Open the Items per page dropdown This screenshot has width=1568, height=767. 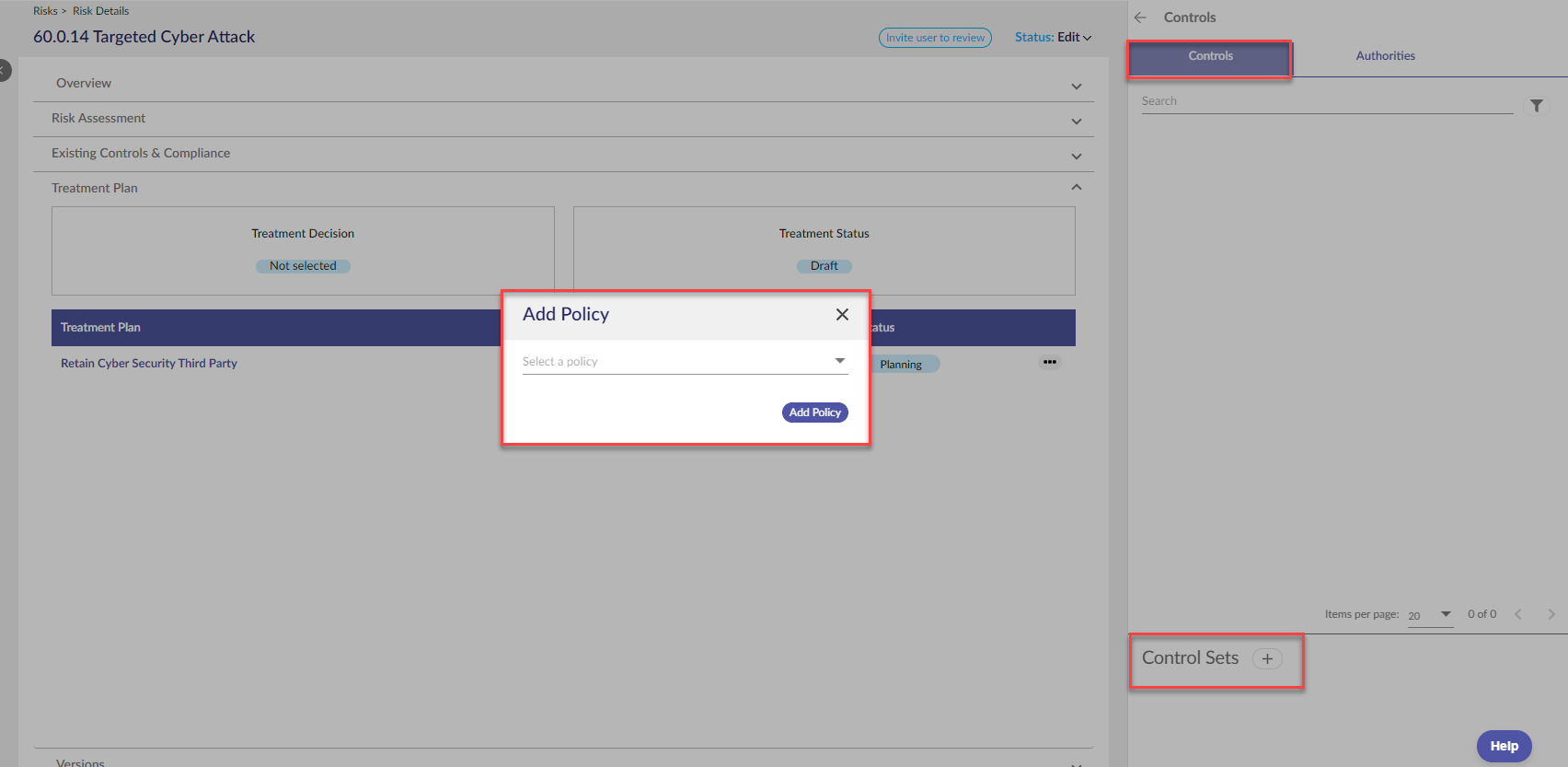pos(1430,615)
